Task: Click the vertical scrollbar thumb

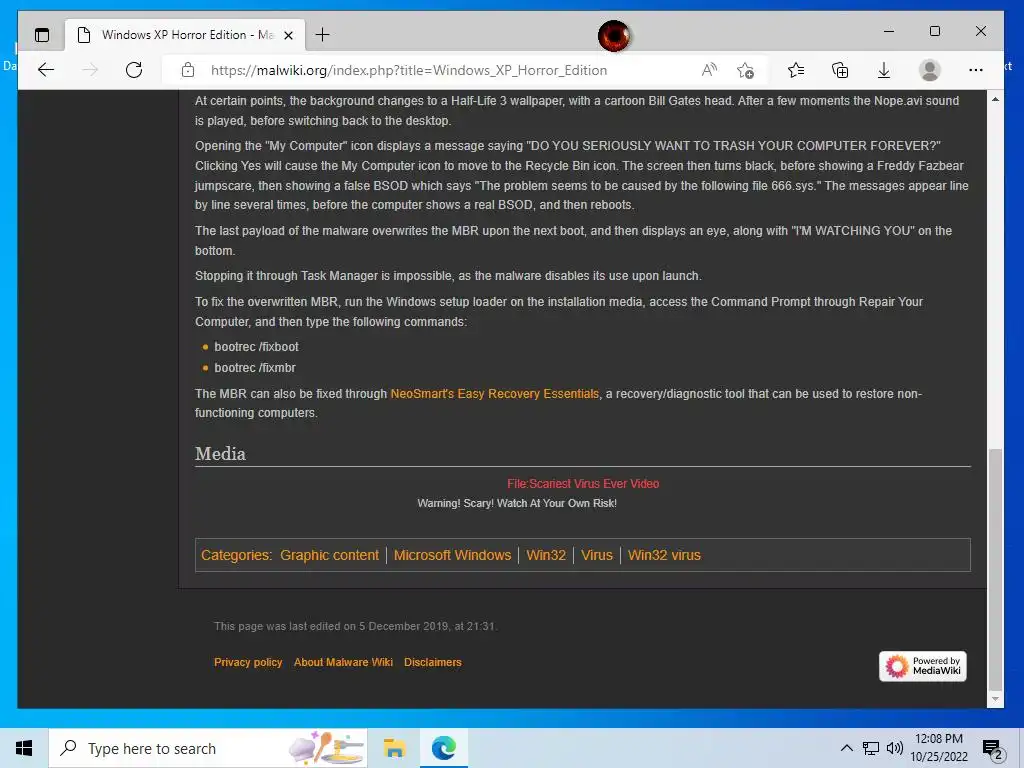Action: (x=995, y=569)
